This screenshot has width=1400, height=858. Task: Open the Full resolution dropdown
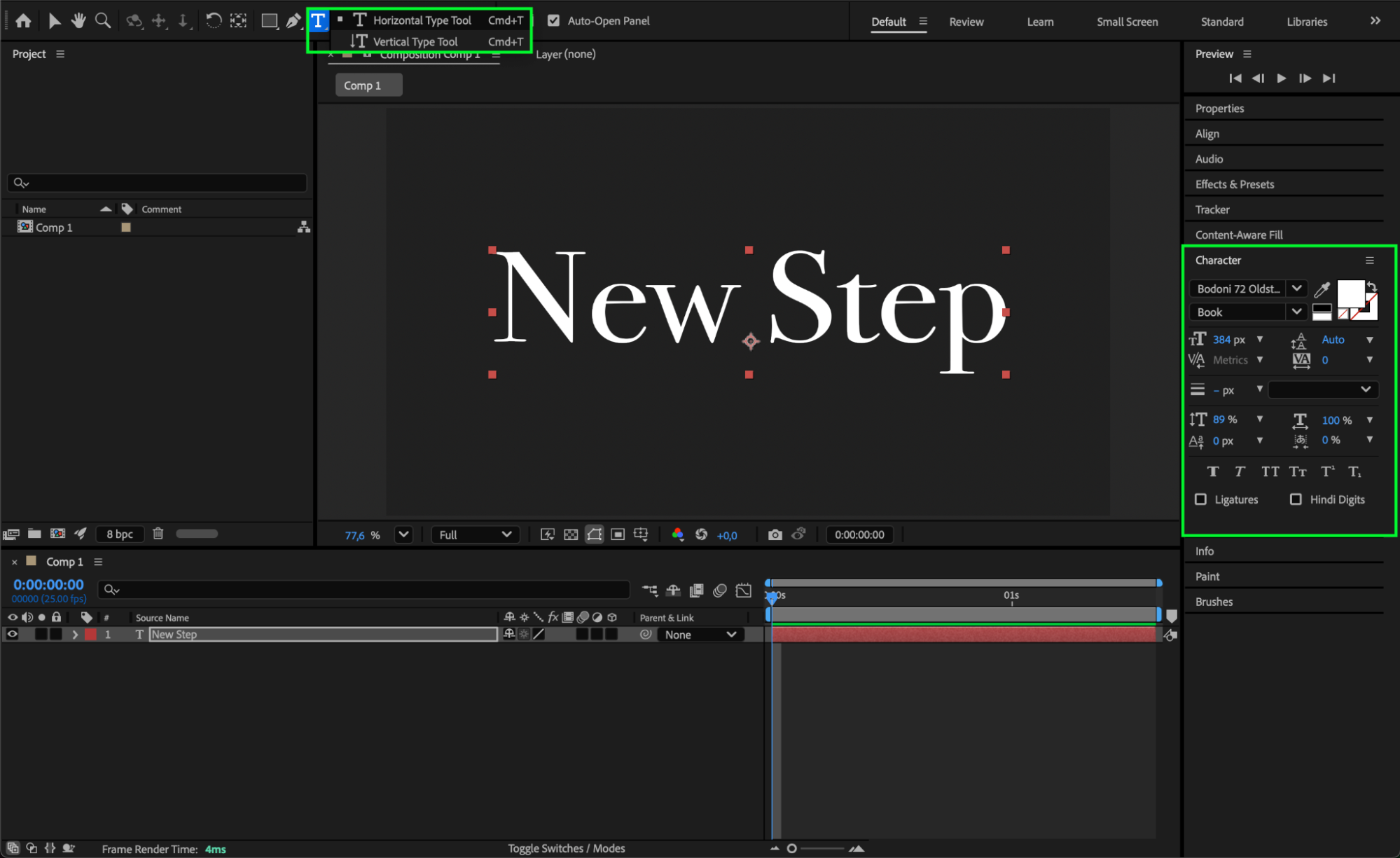point(476,534)
